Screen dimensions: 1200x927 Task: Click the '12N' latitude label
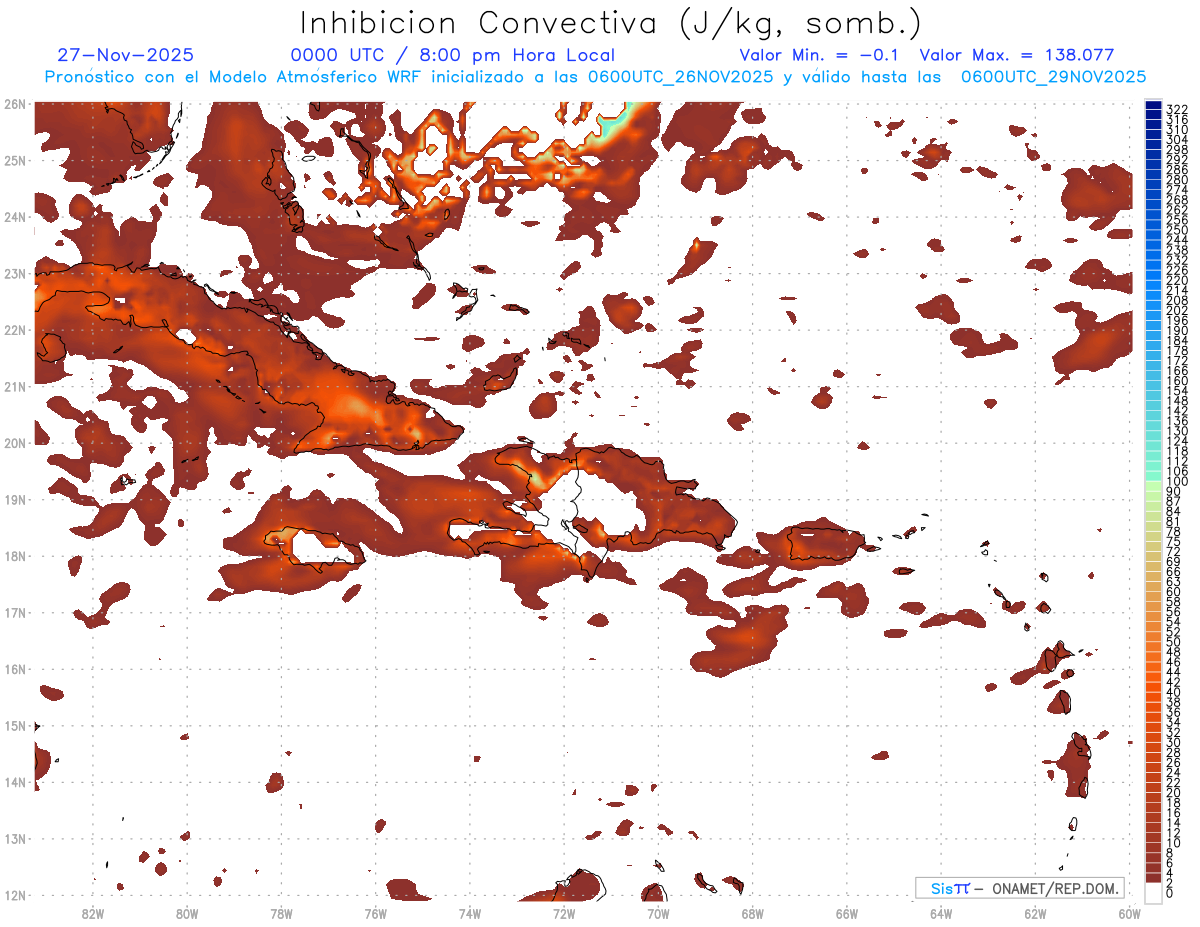coord(15,895)
